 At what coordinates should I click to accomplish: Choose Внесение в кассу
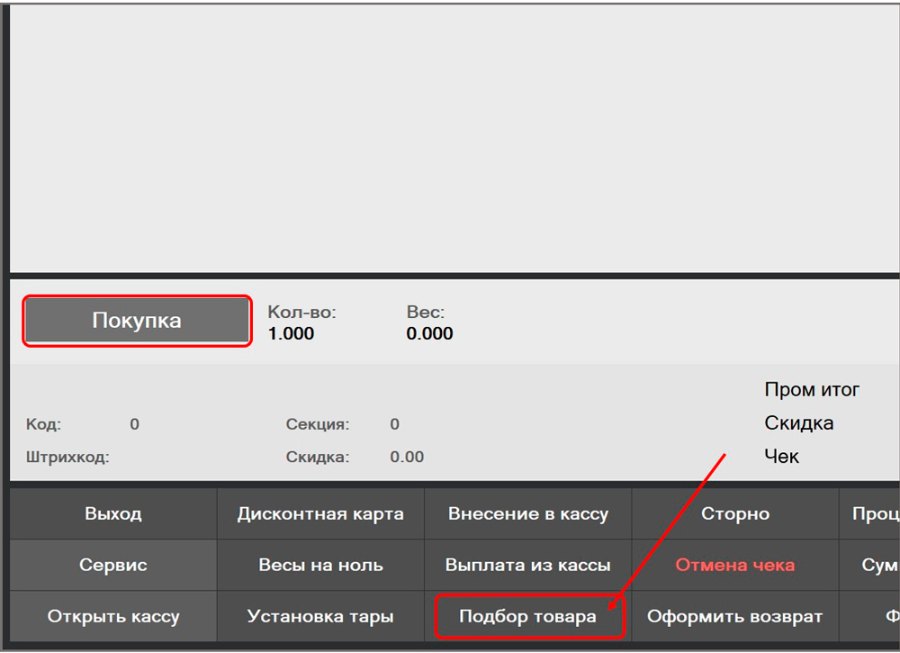[x=527, y=514]
